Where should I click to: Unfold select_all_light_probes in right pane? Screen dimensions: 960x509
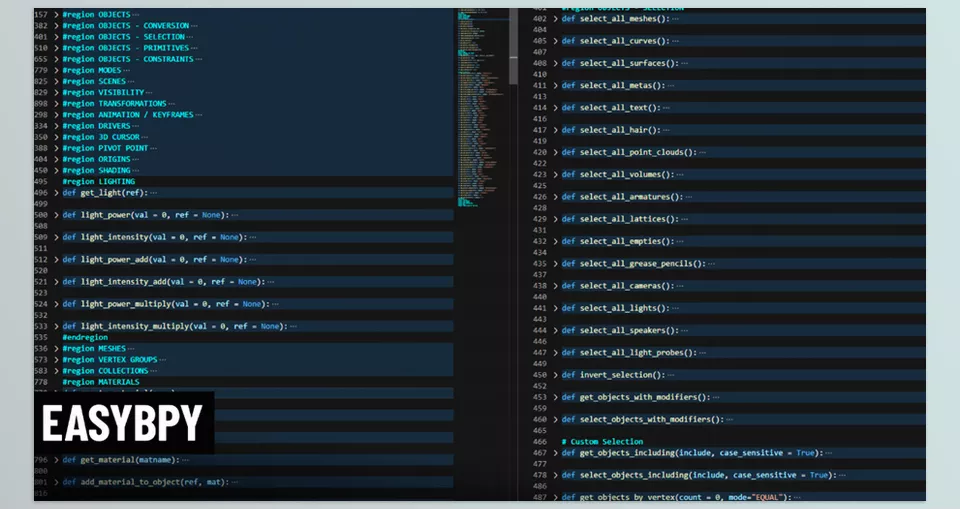pos(556,353)
